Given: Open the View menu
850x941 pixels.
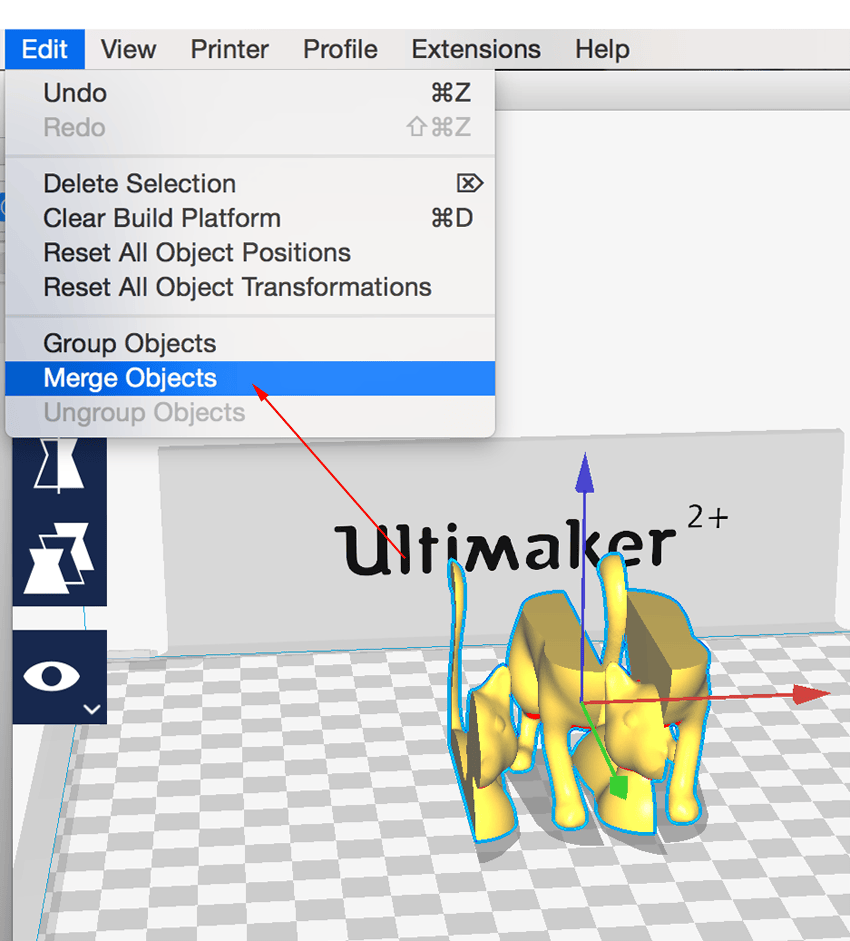Looking at the screenshot, I should point(128,49).
